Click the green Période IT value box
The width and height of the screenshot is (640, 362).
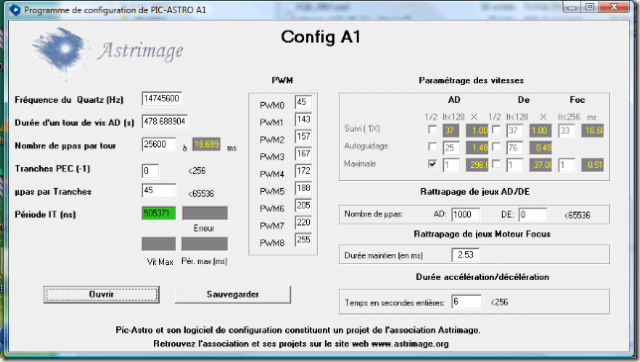(x=159, y=213)
